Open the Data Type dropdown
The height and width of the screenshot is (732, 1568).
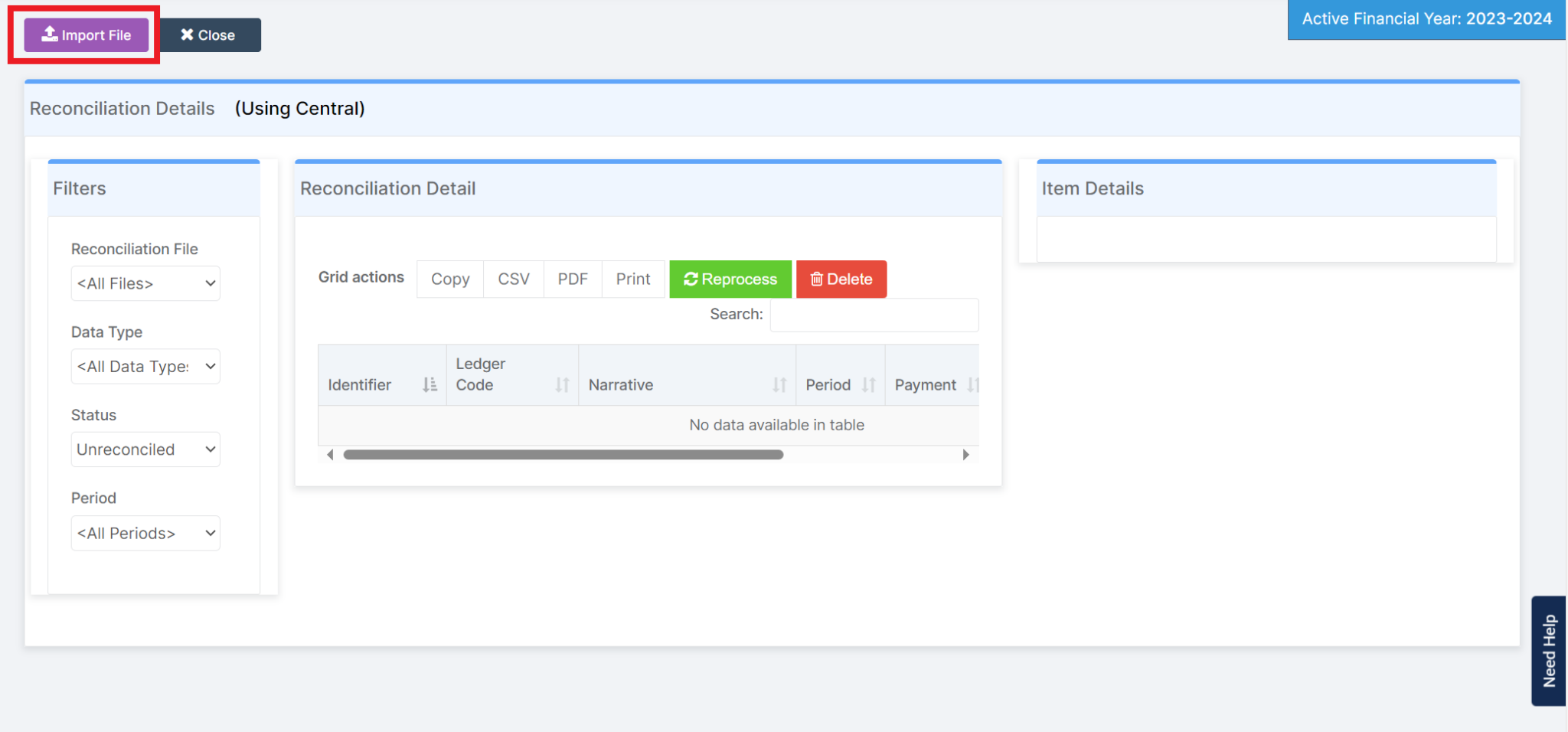145,366
